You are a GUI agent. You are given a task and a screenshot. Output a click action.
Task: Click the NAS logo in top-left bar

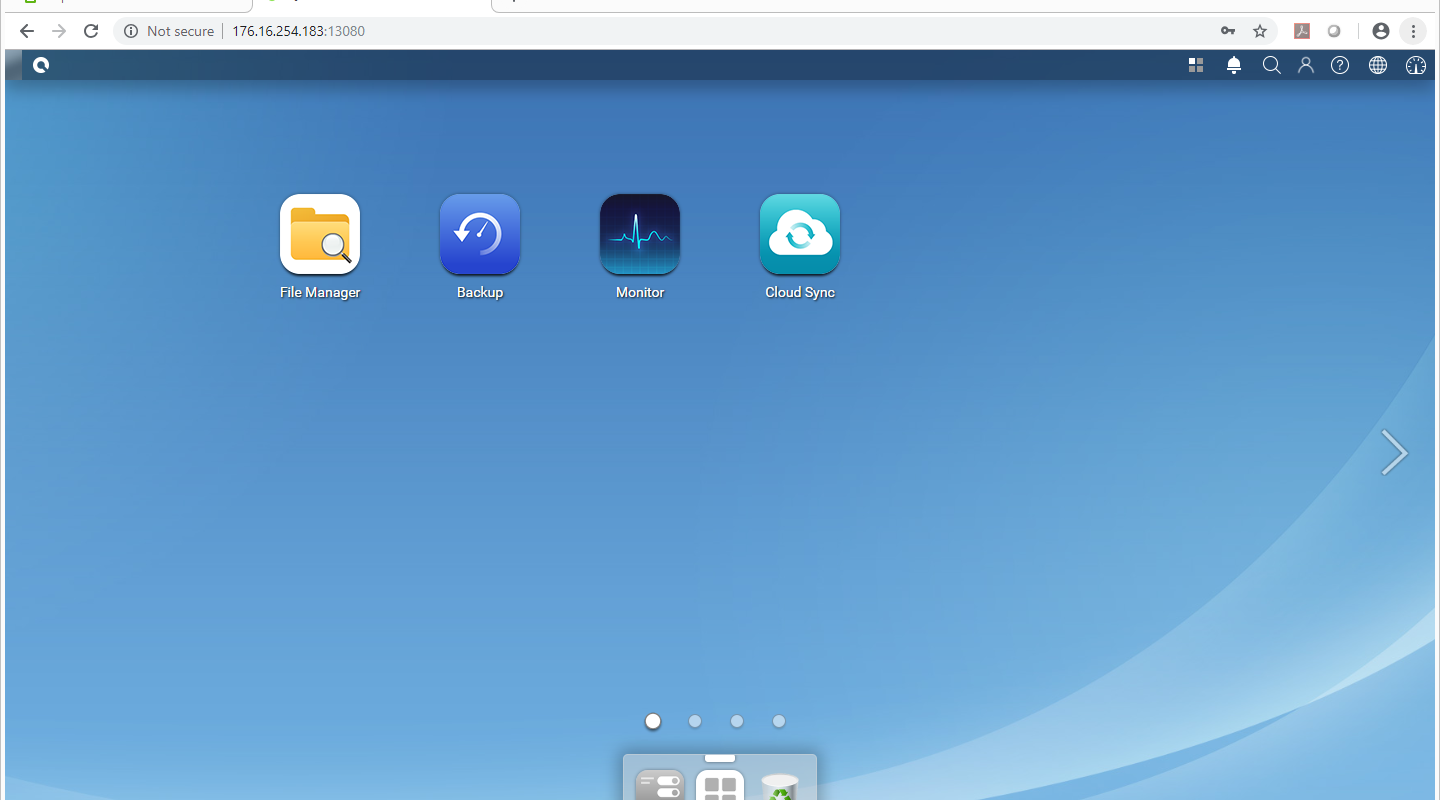pos(40,65)
